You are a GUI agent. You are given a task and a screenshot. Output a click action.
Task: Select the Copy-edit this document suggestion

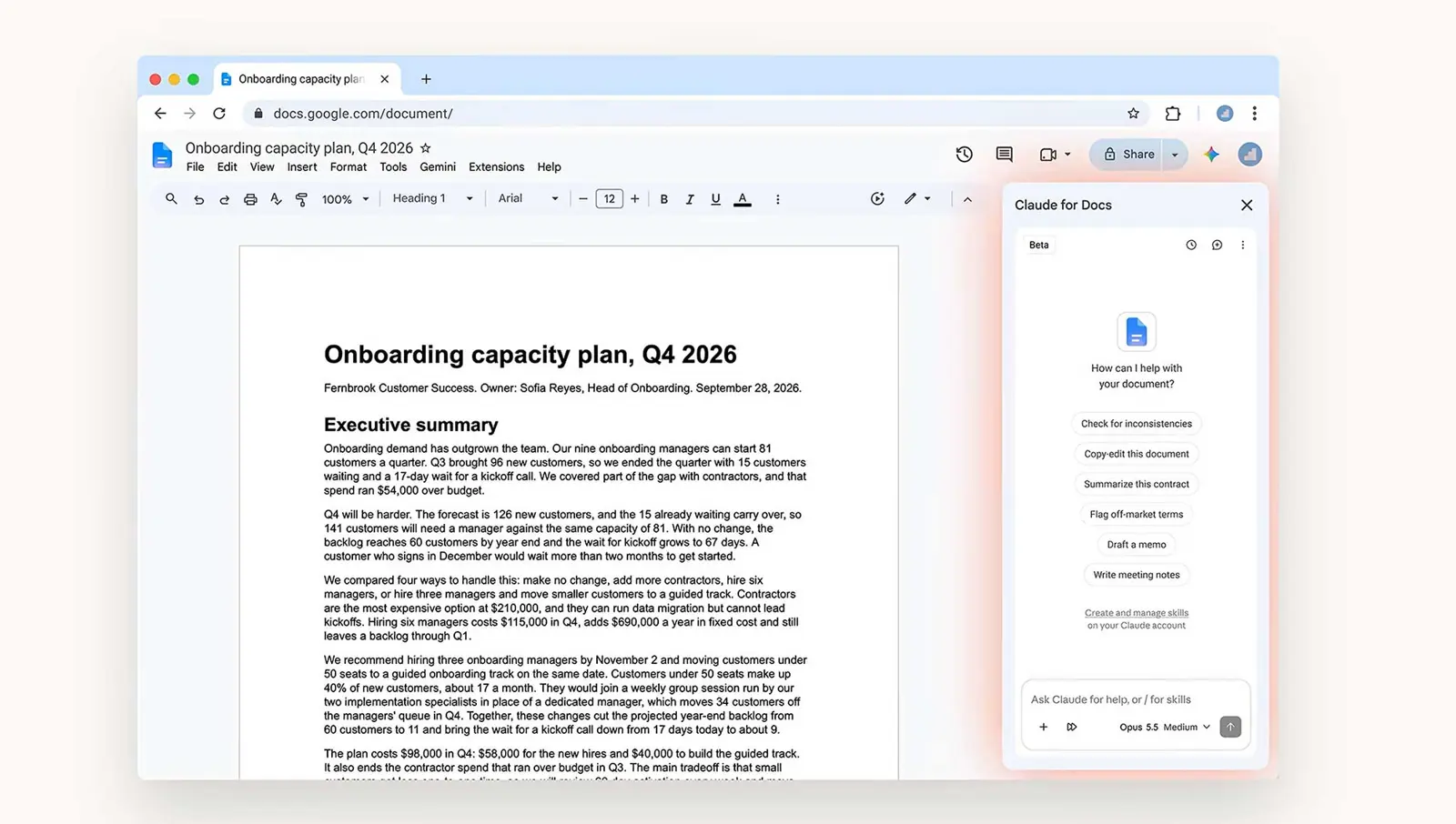click(1137, 454)
